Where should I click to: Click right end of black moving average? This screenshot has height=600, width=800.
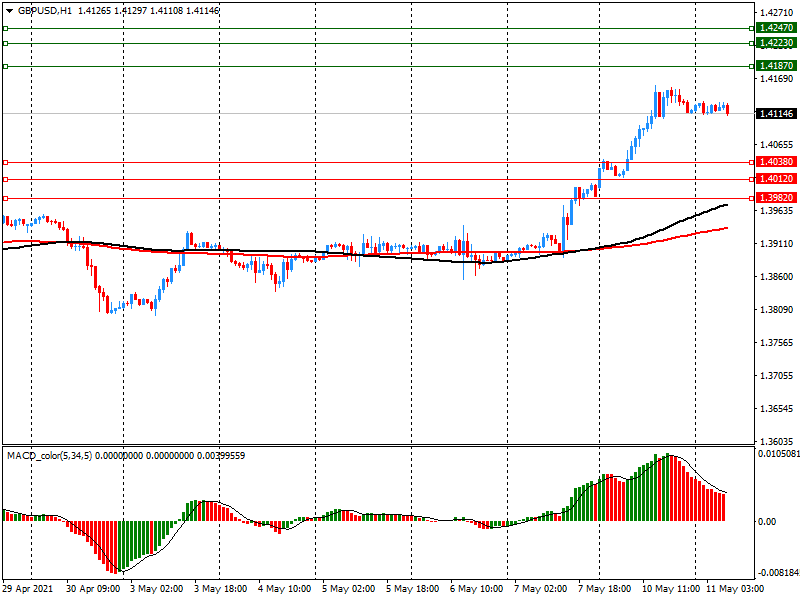click(726, 205)
